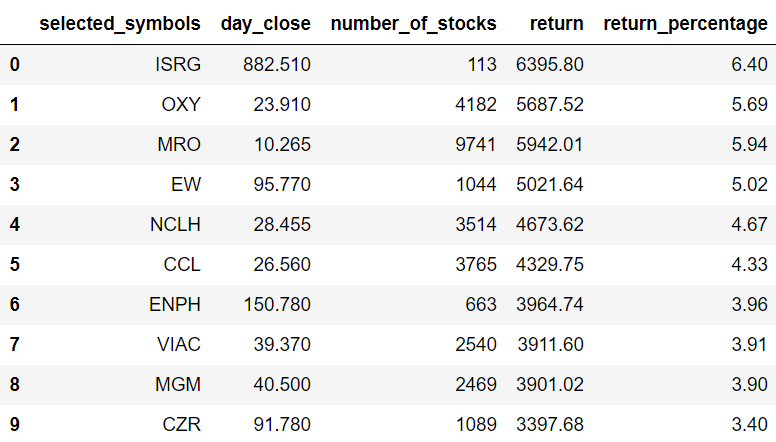This screenshot has width=776, height=442.
Task: Select the EW symbol cell
Action: [186, 185]
